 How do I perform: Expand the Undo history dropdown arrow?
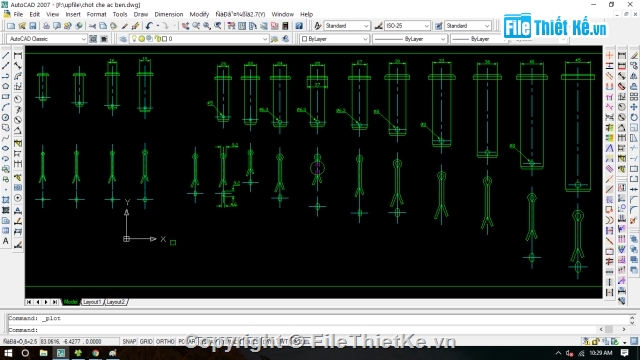pos(158,26)
